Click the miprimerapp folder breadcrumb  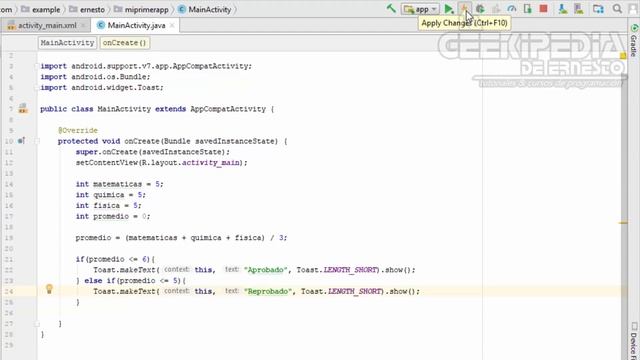(x=141, y=9)
